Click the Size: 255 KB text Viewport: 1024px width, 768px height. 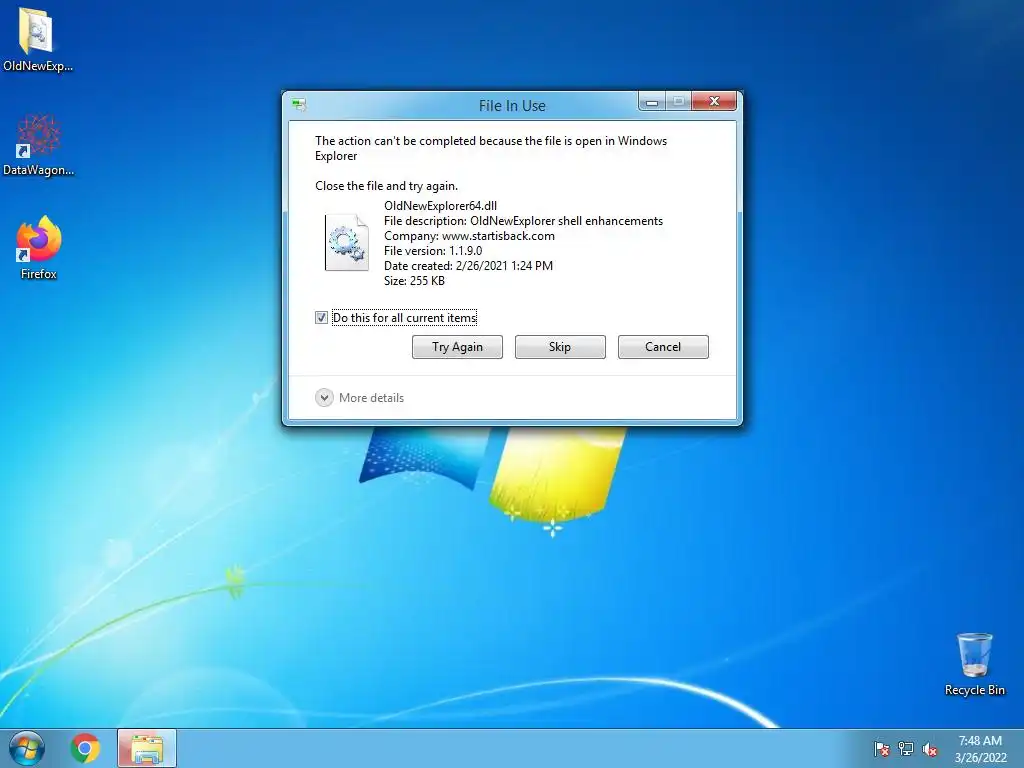click(414, 281)
